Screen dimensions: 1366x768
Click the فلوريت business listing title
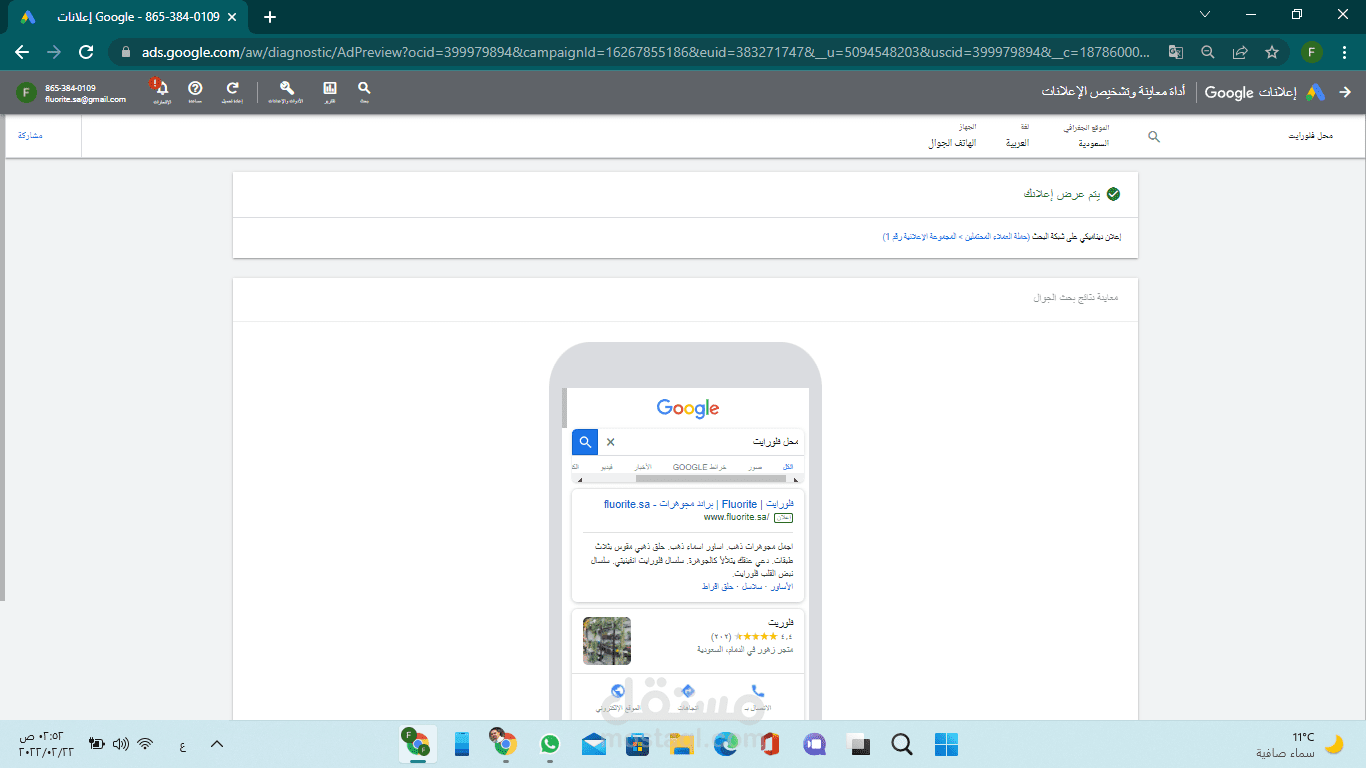[783, 623]
